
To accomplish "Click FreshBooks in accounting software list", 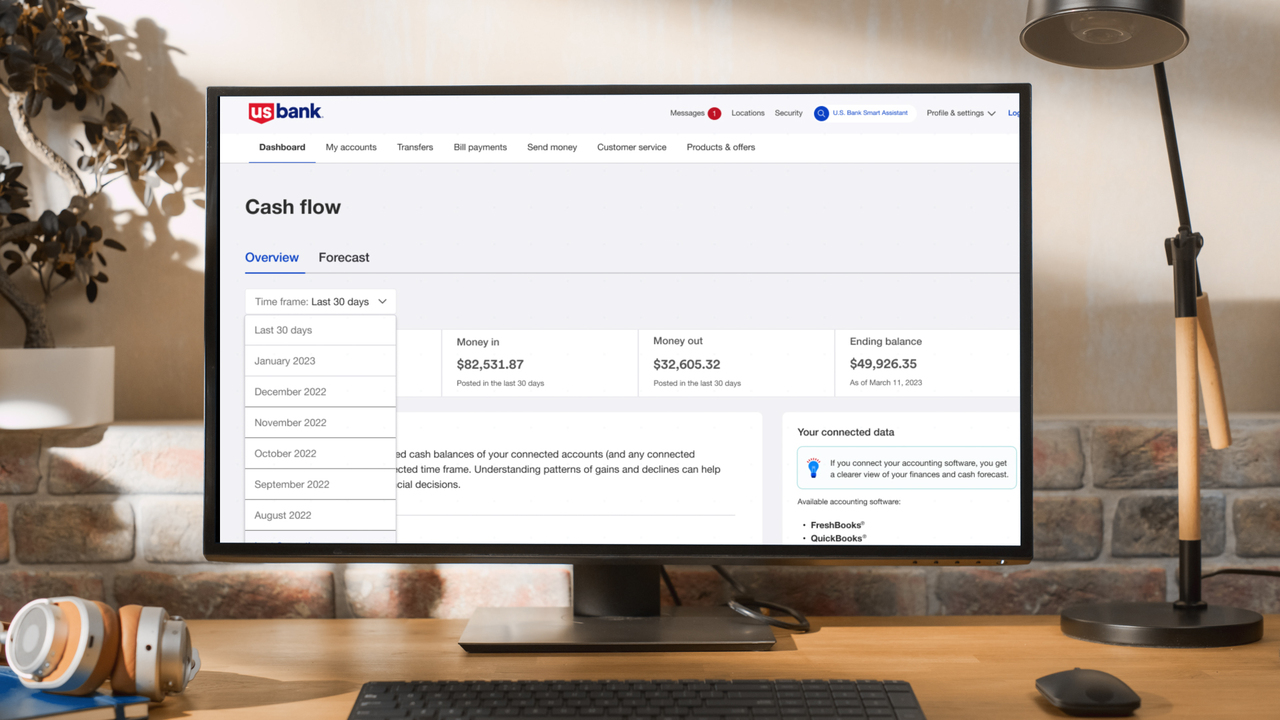I will tap(837, 524).
